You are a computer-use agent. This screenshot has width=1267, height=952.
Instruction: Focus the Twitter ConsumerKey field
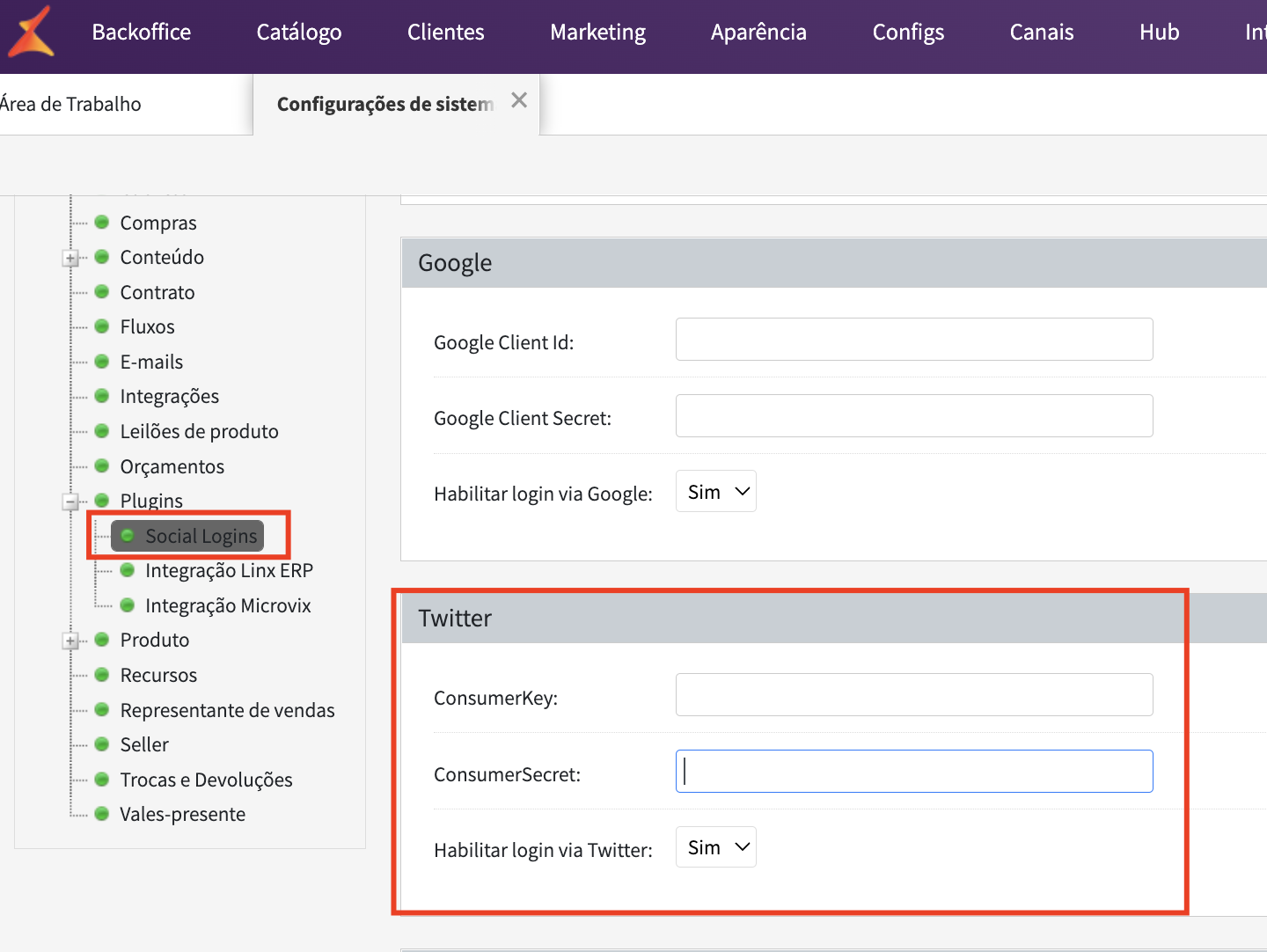click(x=914, y=694)
